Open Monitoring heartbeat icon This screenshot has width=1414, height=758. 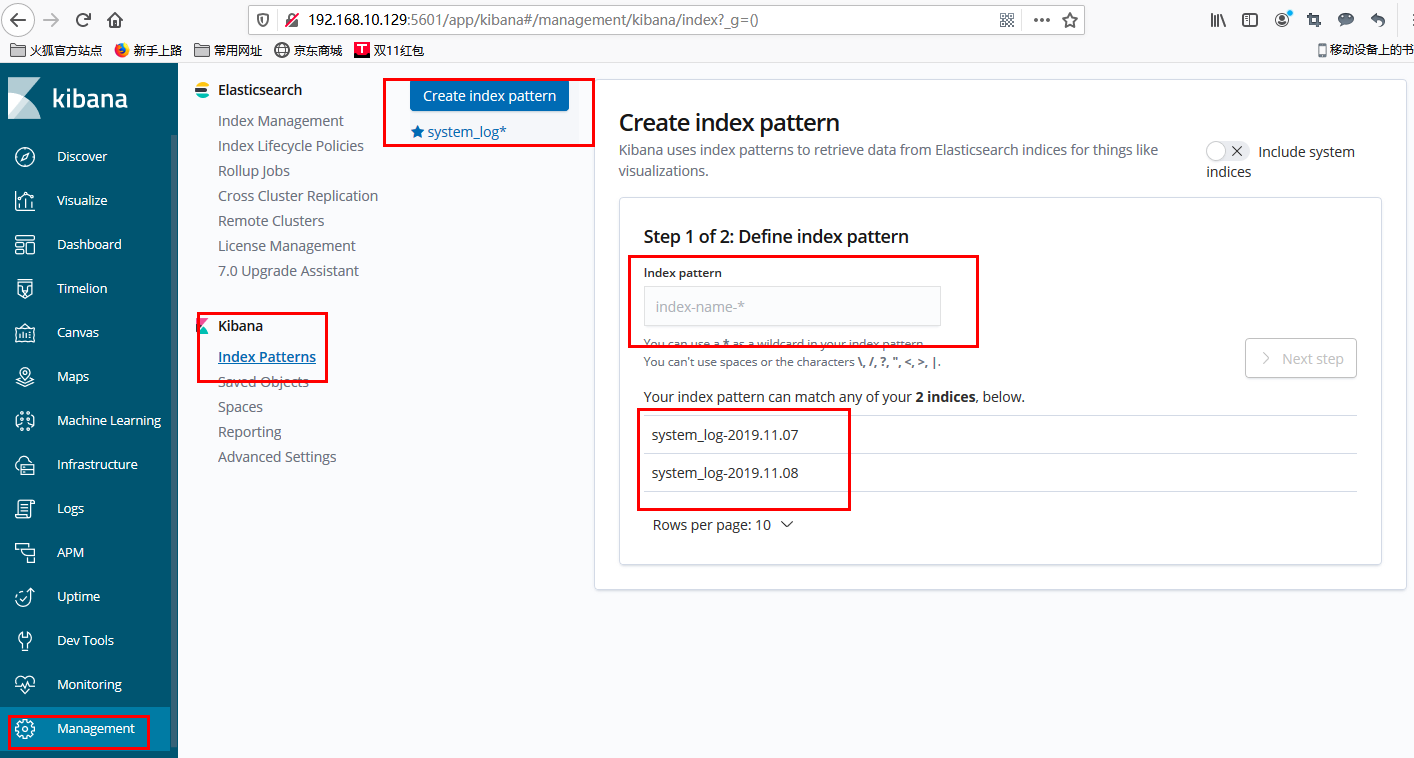point(26,685)
